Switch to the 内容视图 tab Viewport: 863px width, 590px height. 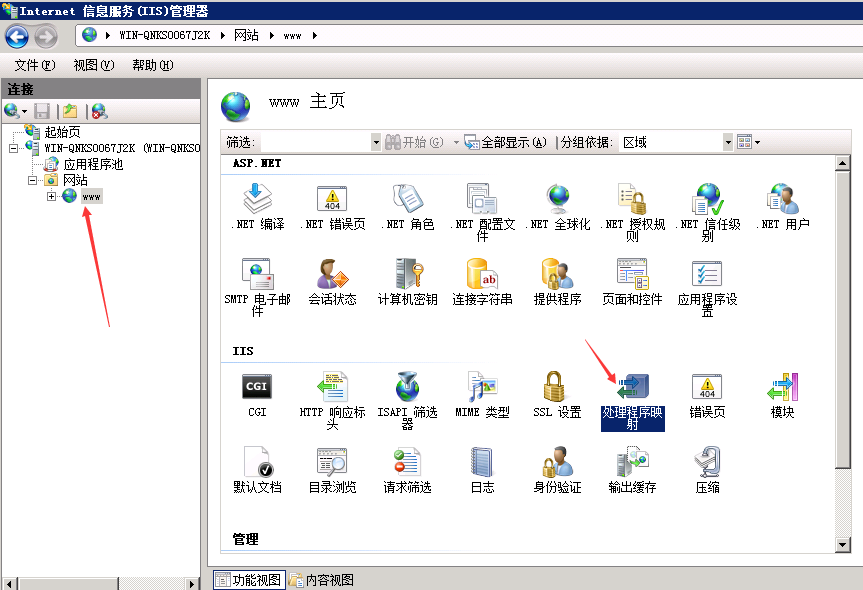[x=321, y=580]
